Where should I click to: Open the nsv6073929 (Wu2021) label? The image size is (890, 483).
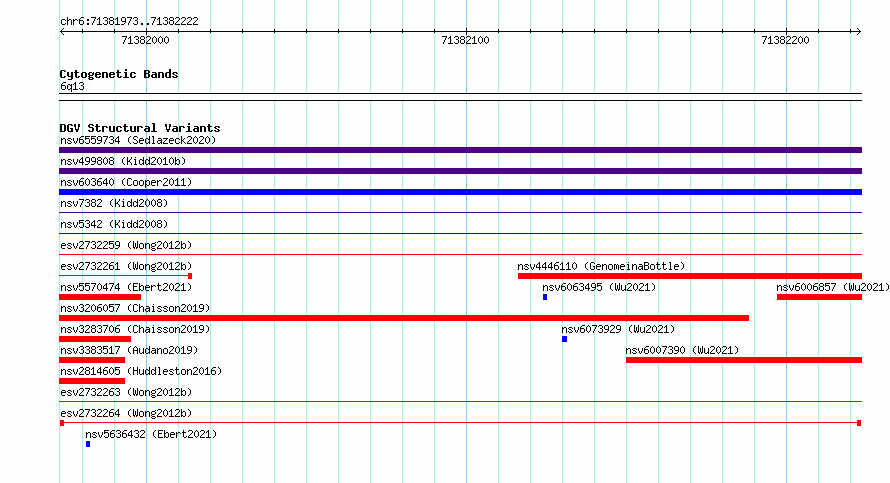point(618,329)
